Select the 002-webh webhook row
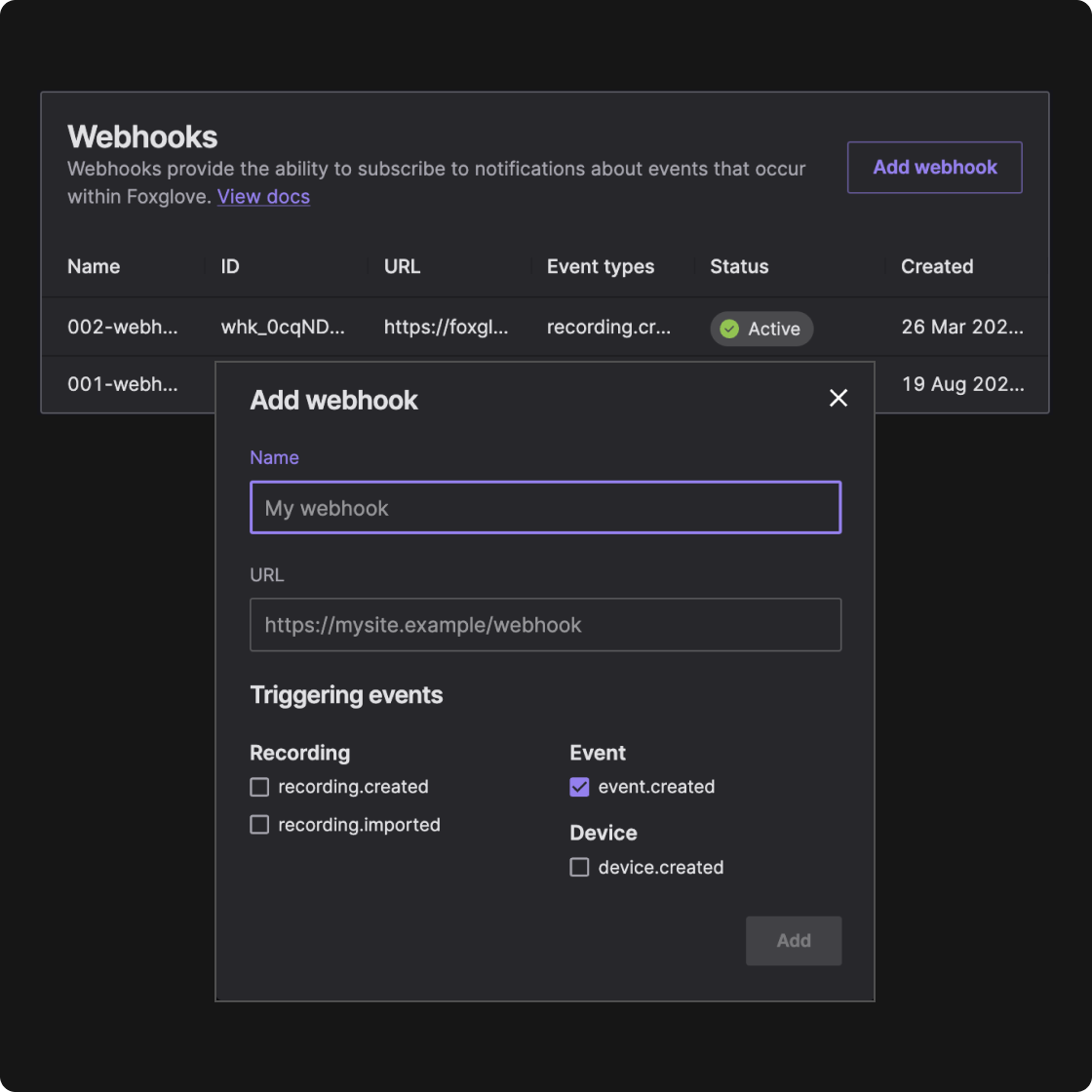 click(x=123, y=328)
